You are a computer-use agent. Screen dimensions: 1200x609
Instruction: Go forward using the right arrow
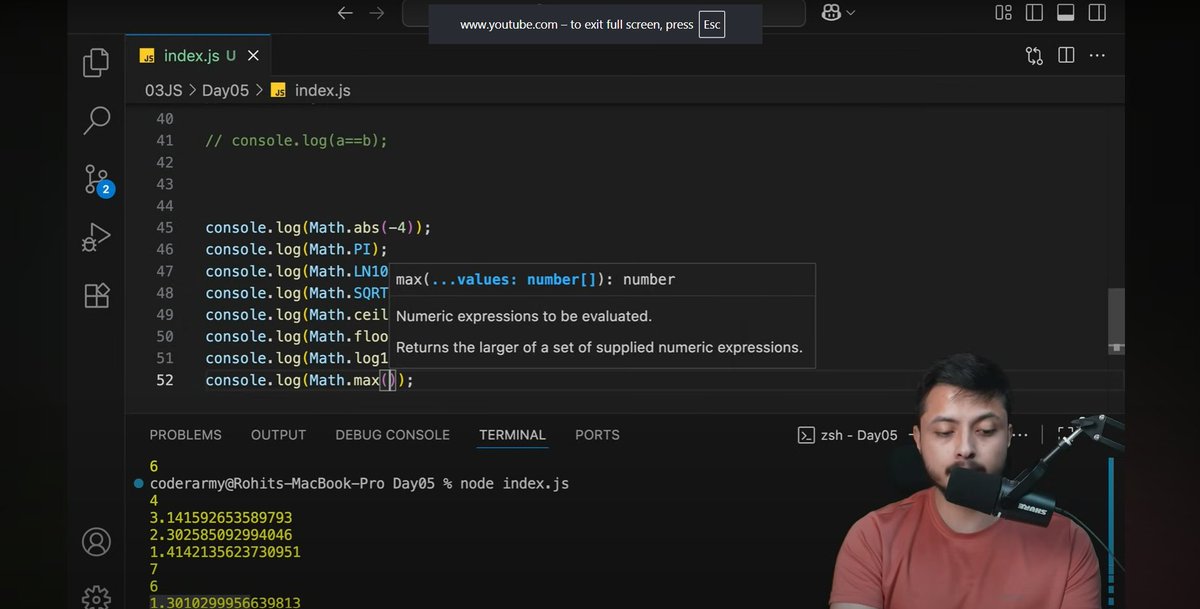tap(377, 13)
